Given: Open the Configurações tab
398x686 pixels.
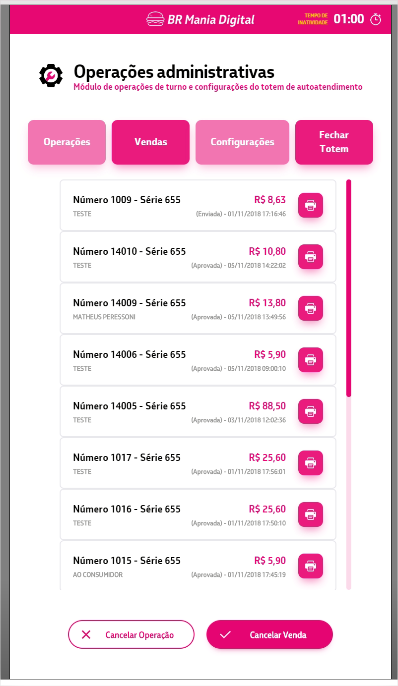Looking at the screenshot, I should point(242,142).
